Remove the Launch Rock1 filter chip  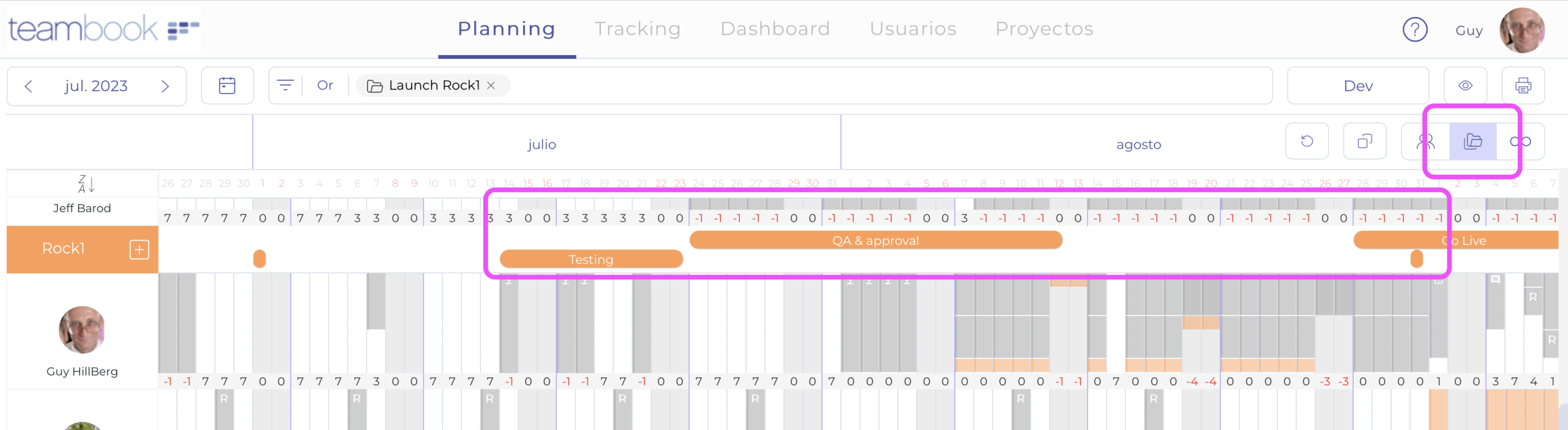[x=491, y=86]
